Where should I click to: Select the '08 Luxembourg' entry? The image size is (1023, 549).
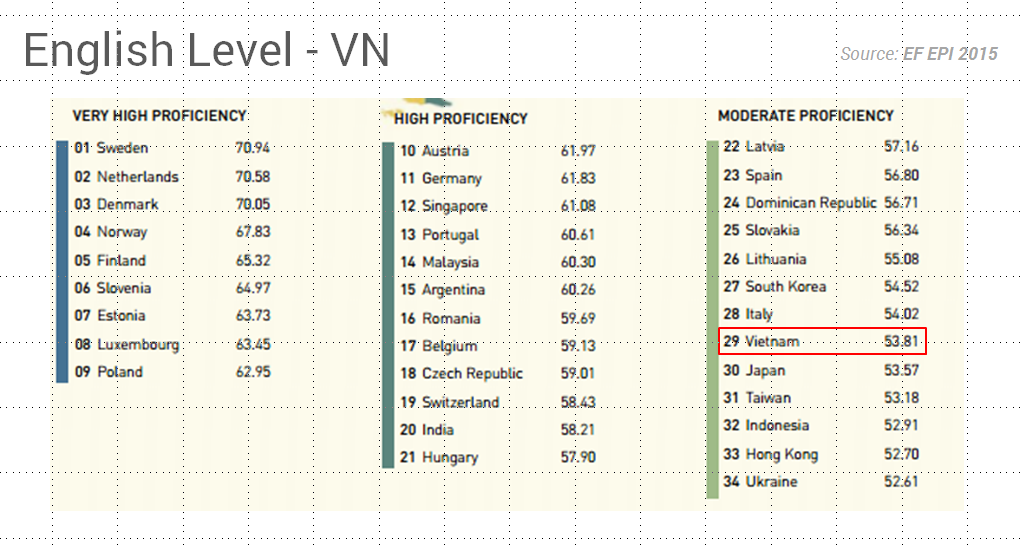coord(127,344)
